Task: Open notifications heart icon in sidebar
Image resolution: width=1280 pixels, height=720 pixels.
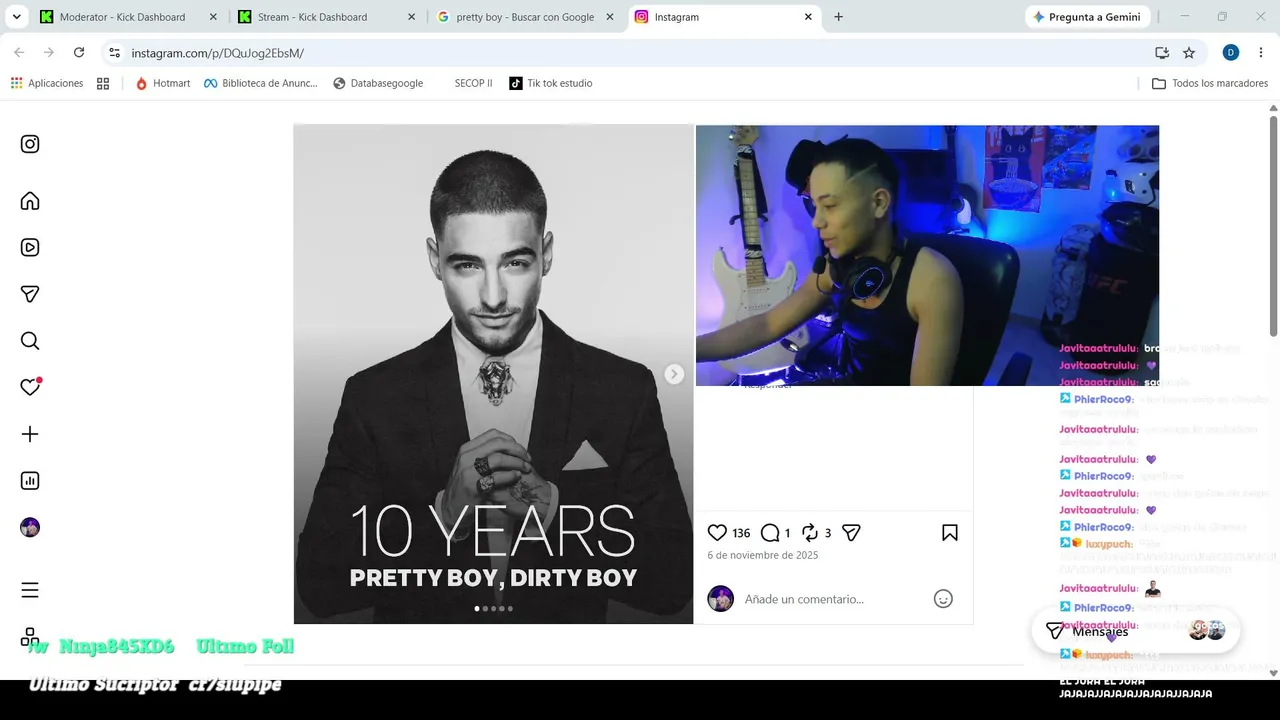Action: coord(30,387)
